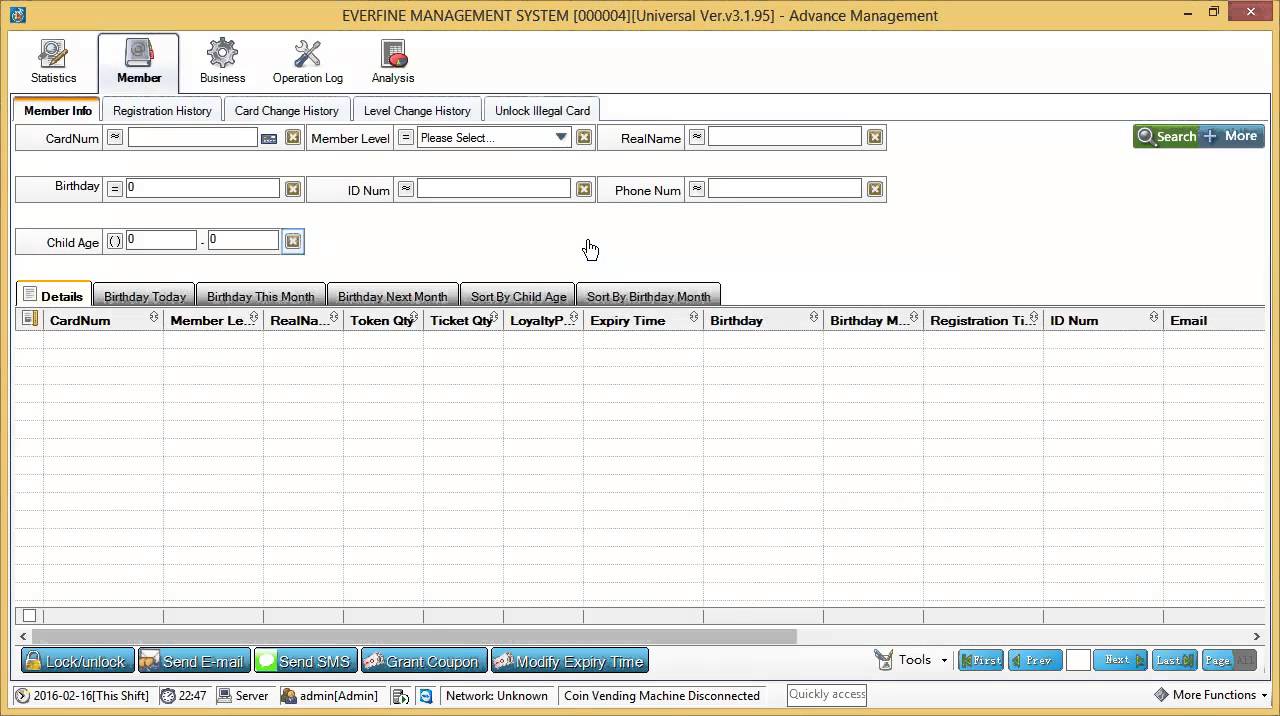This screenshot has height=716, width=1280.
Task: Click the Quickly access field
Action: [x=827, y=695]
